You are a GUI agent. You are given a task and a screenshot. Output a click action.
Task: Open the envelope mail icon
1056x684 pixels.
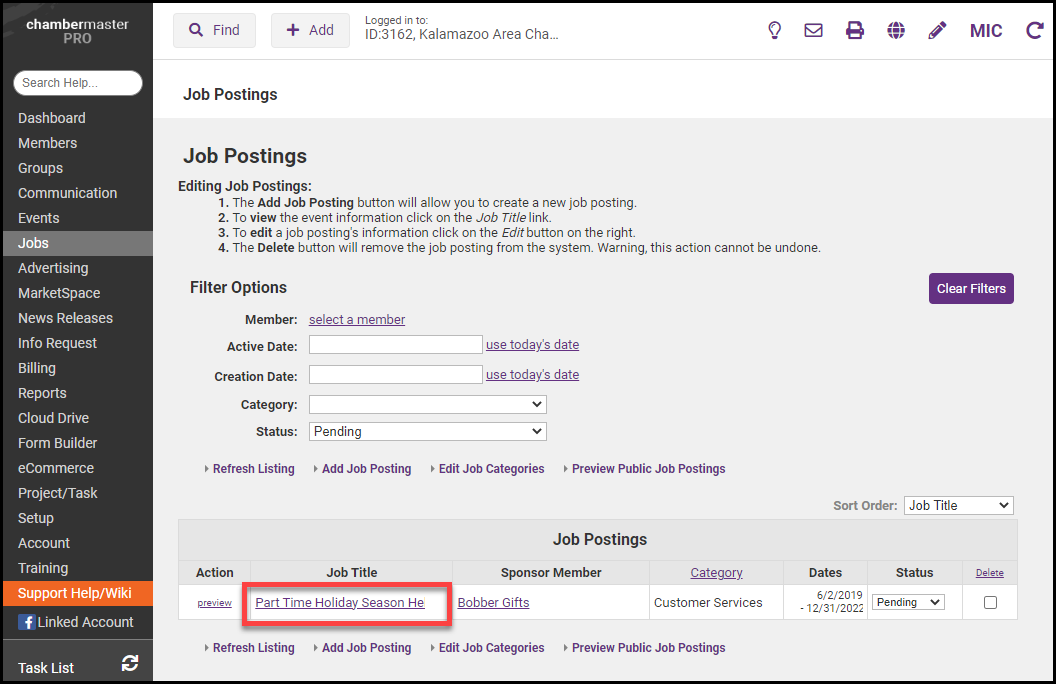(814, 31)
